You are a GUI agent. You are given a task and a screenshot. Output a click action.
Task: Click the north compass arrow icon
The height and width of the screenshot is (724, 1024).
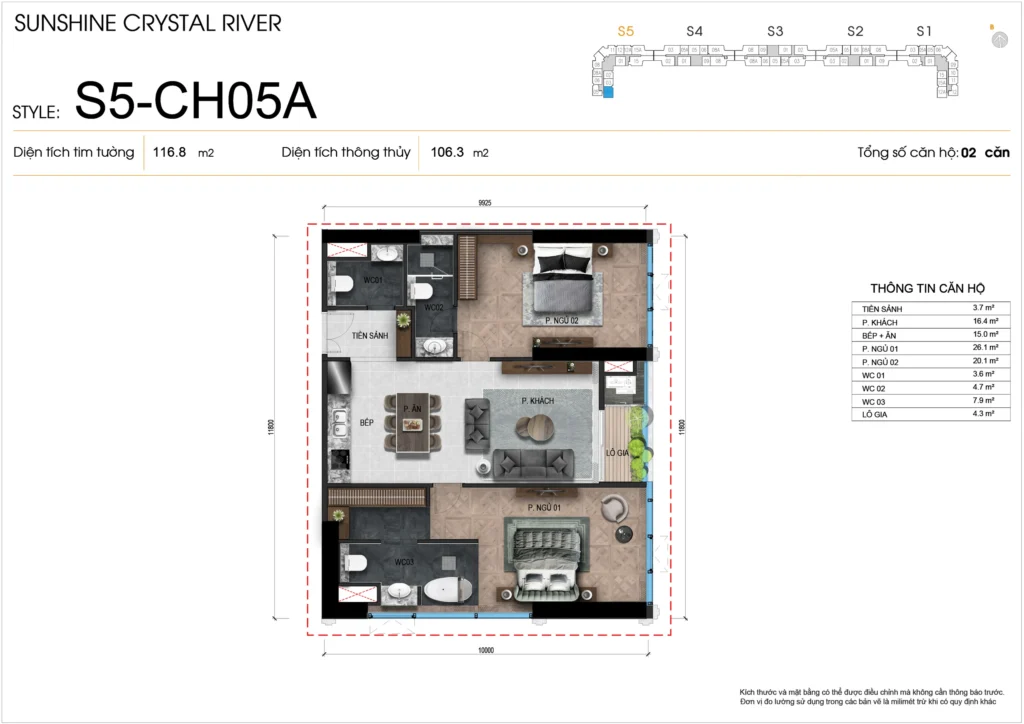point(998,39)
